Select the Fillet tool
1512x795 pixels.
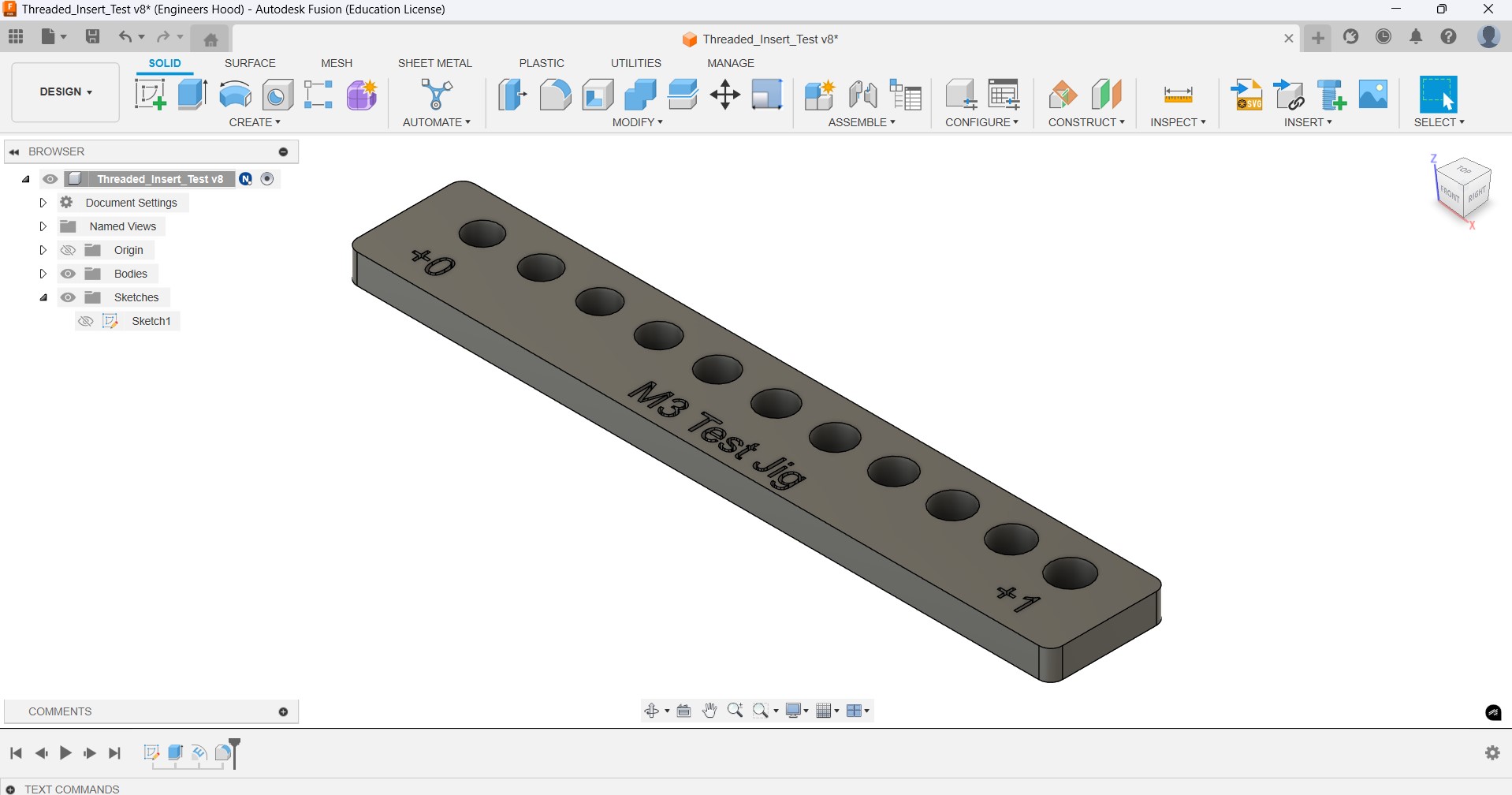(555, 95)
